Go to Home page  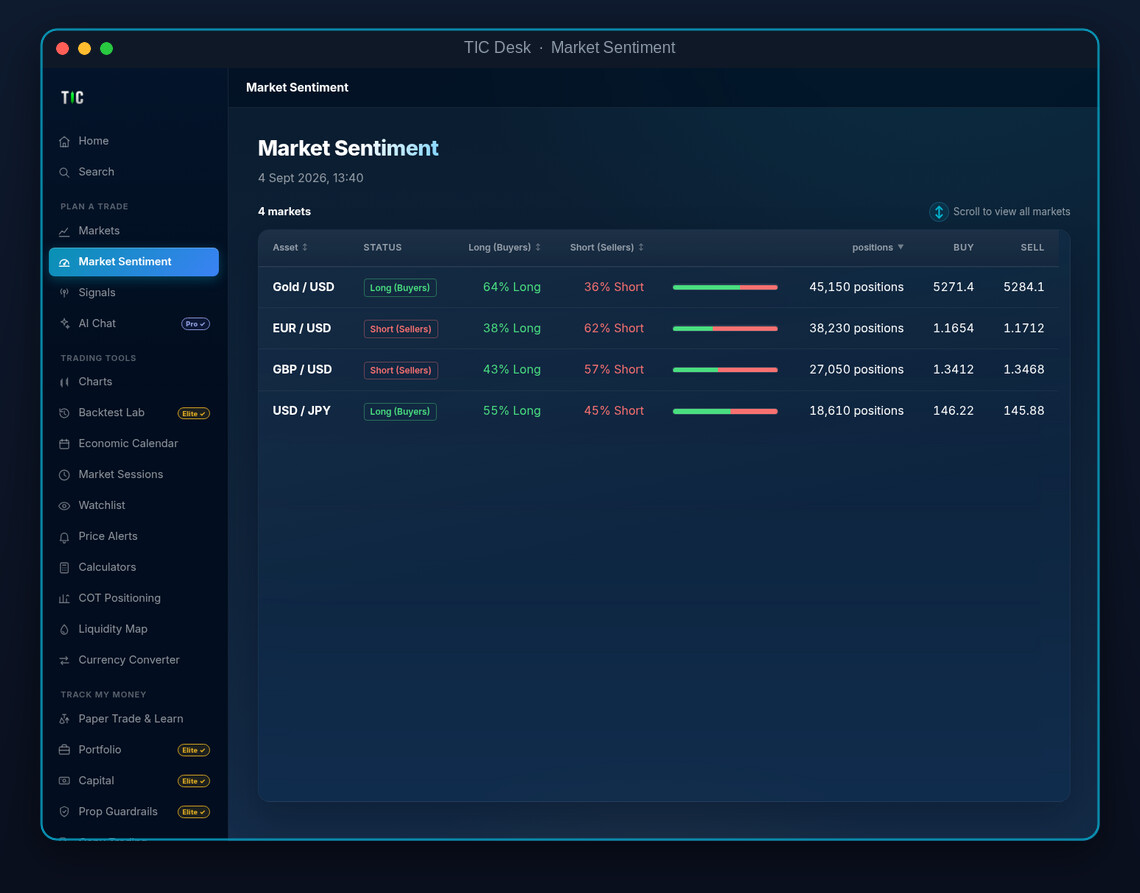coord(134,141)
